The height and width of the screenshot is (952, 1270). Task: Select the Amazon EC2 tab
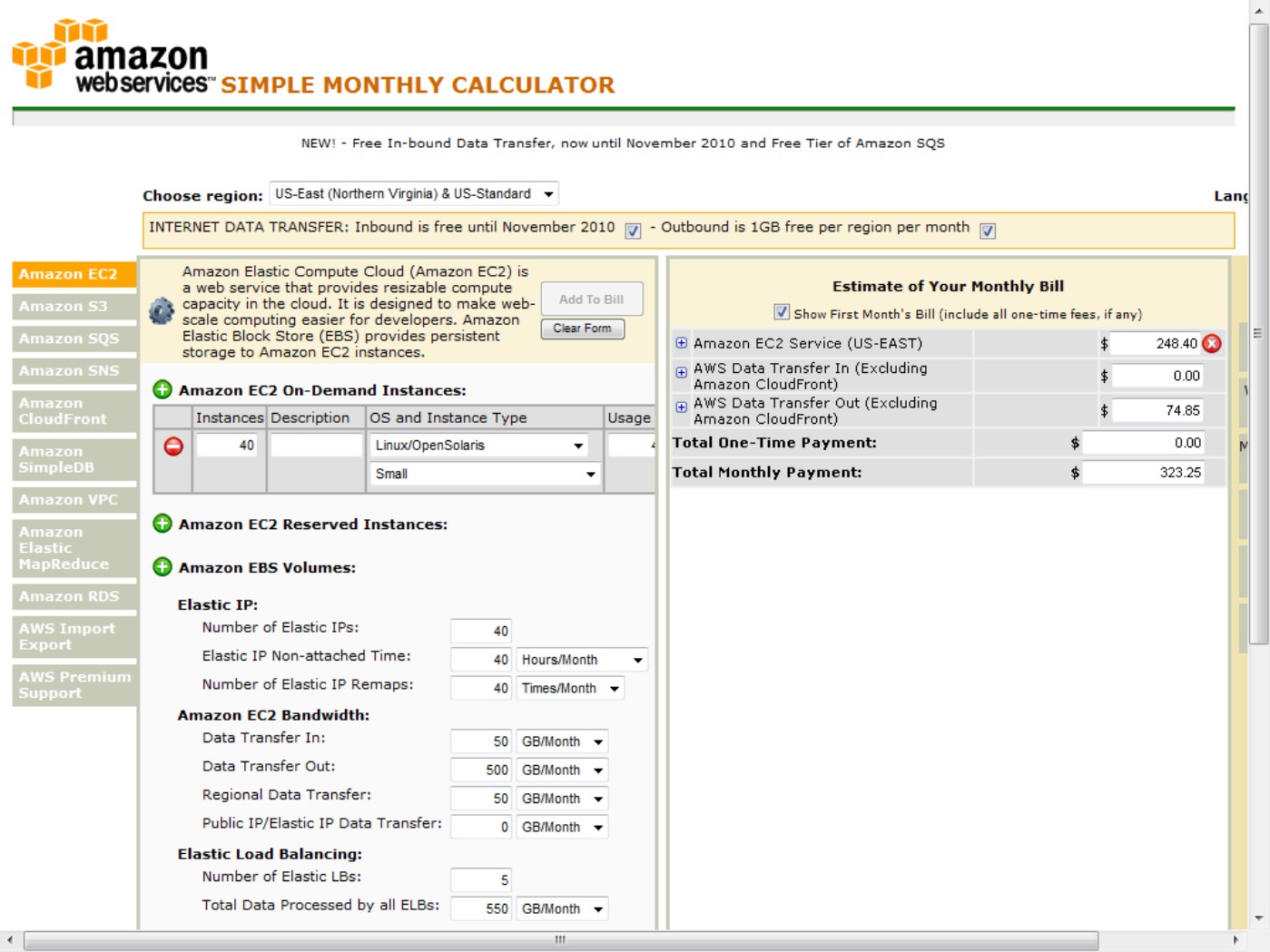pyautogui.click(x=74, y=274)
